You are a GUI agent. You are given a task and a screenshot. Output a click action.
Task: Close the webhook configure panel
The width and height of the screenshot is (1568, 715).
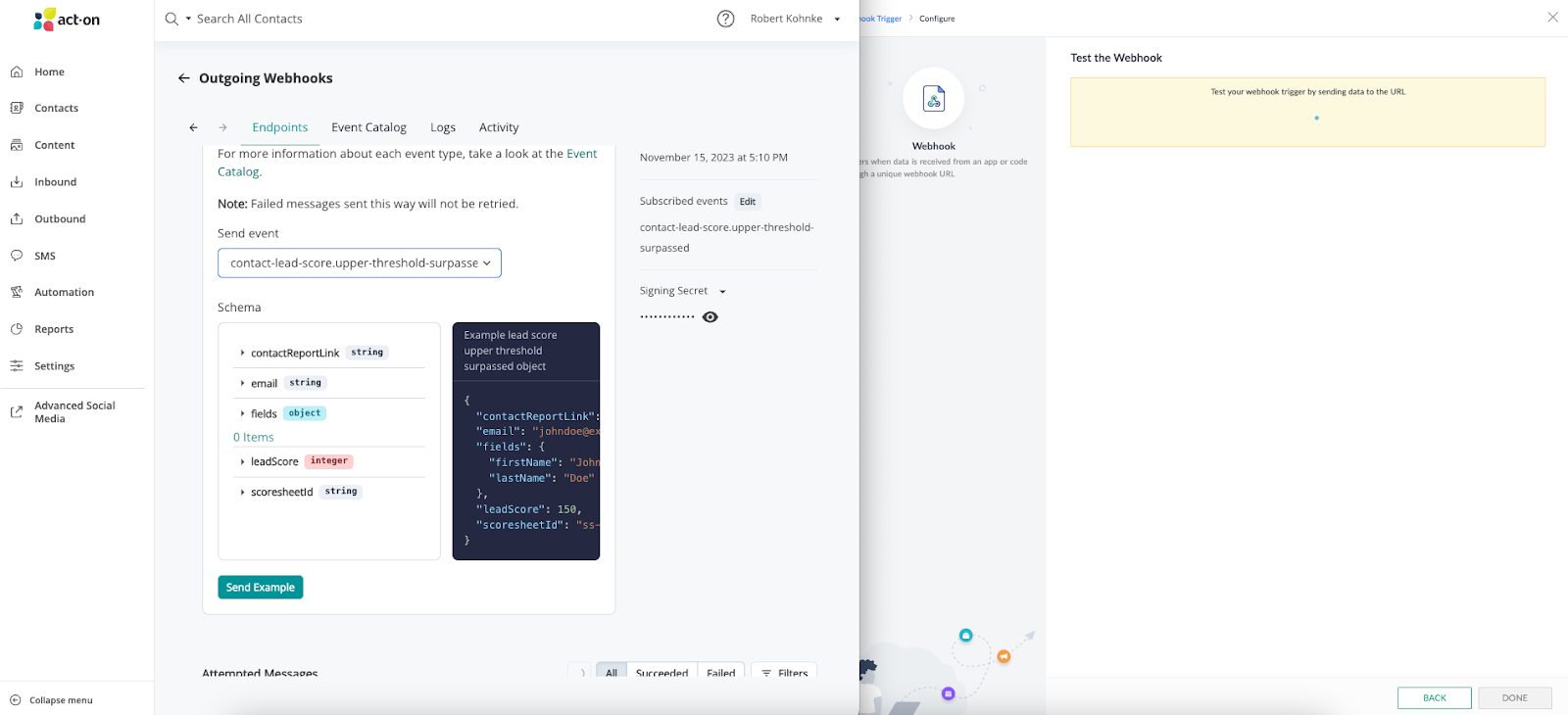1552,18
